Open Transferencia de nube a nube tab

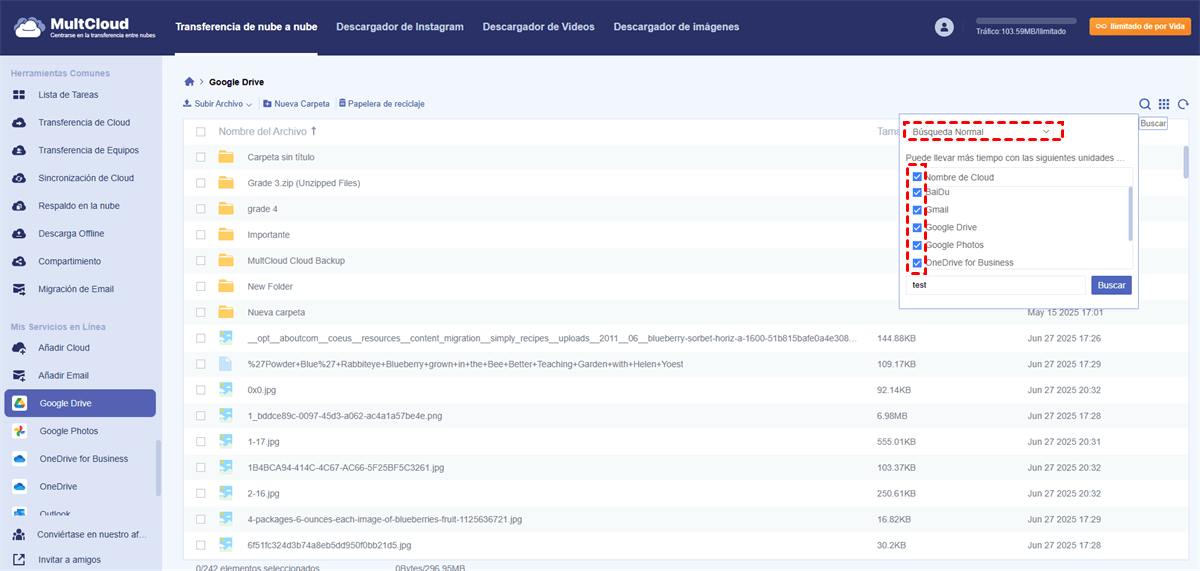tap(246, 27)
